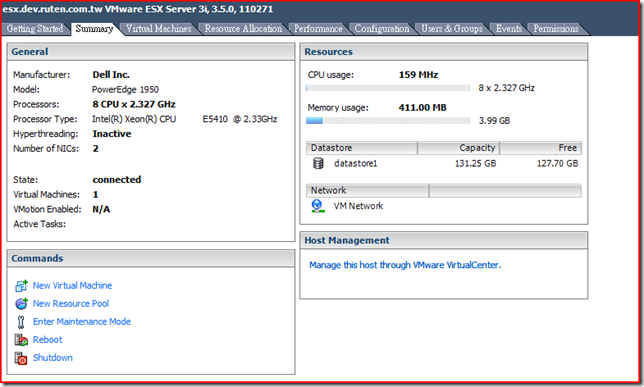Click the 131.25 GB capacity value
The width and height of the screenshot is (644, 387).
[475, 164]
